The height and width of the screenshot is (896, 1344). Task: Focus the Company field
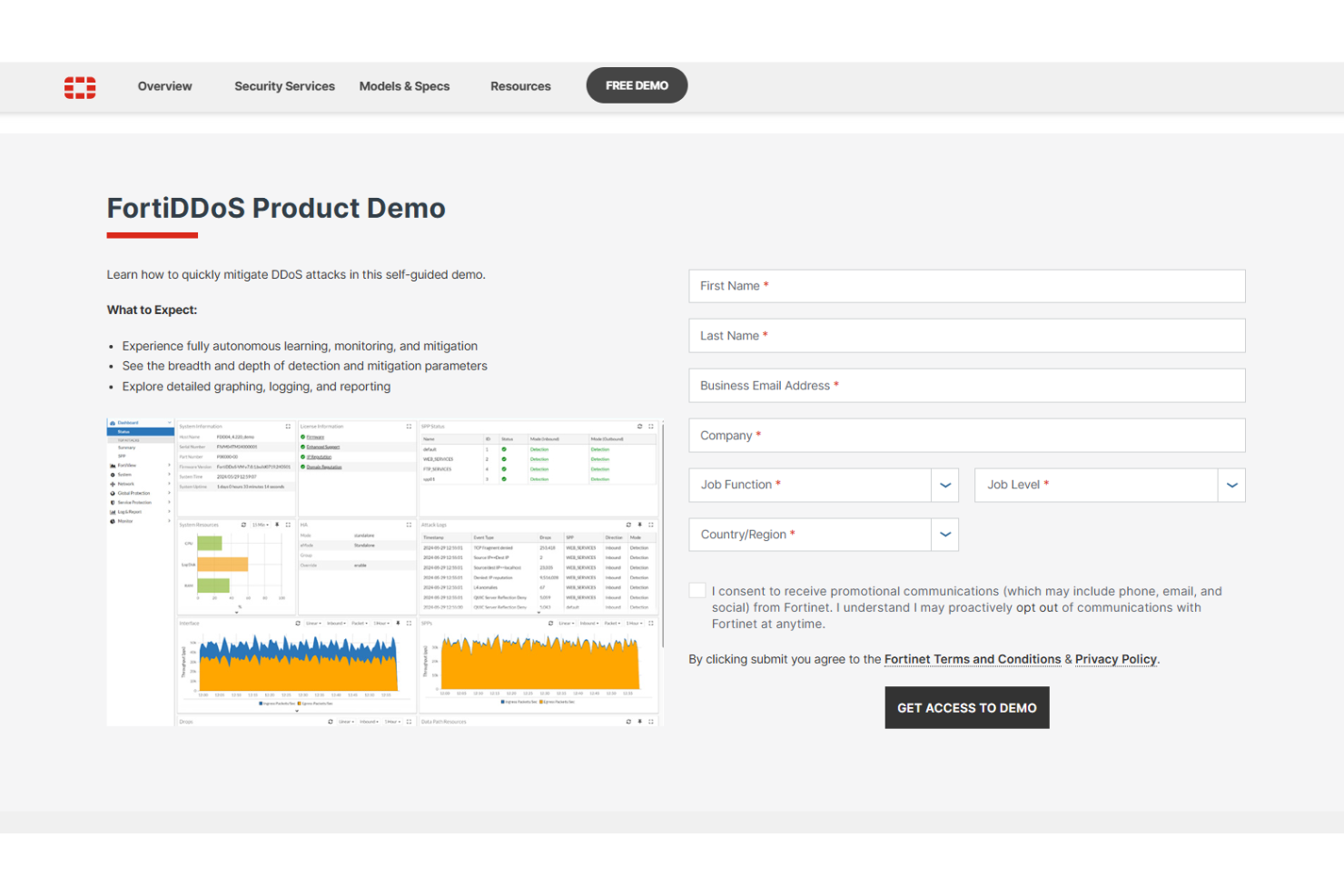click(x=966, y=436)
